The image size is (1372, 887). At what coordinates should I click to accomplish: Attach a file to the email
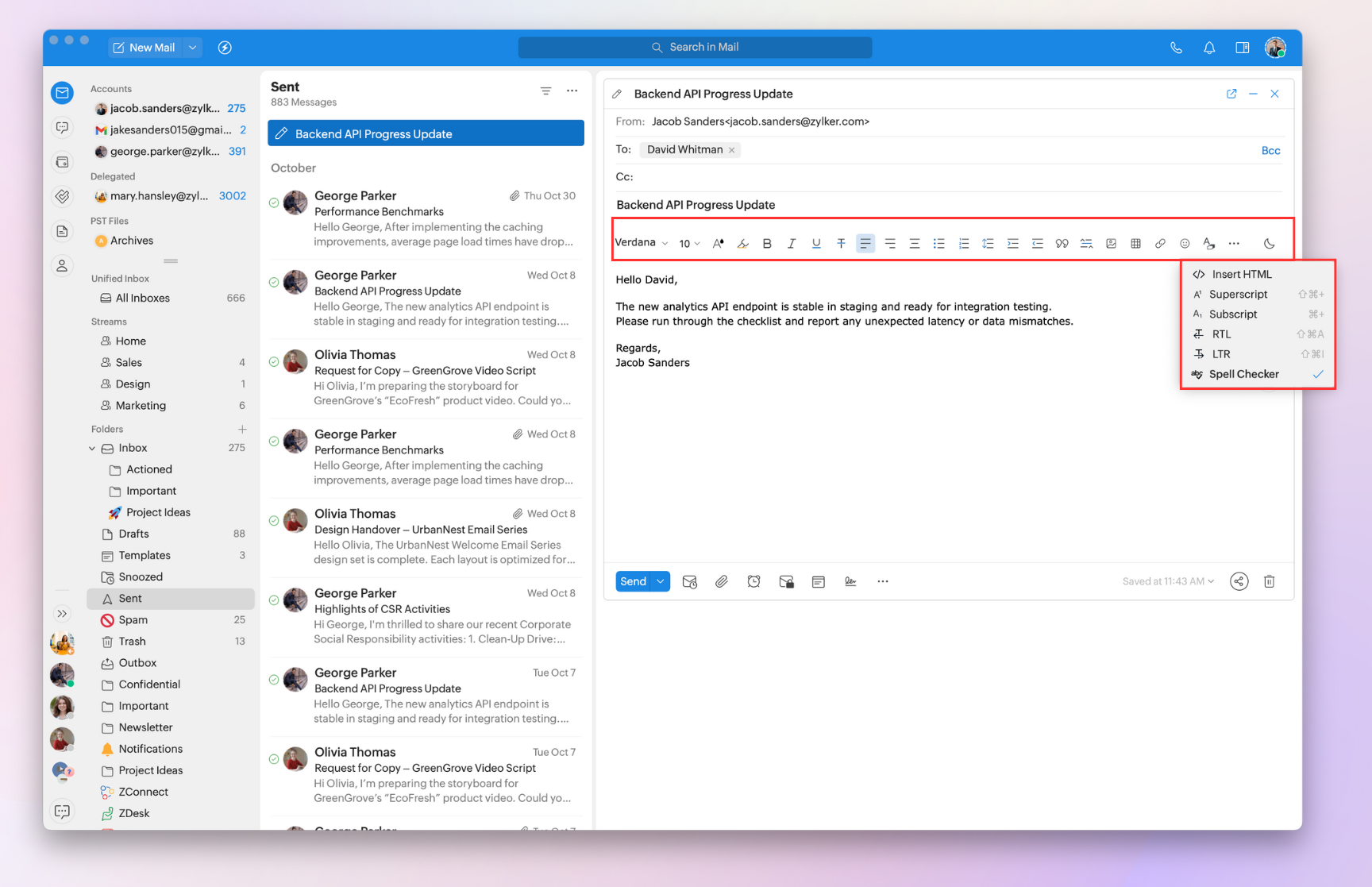pos(722,582)
